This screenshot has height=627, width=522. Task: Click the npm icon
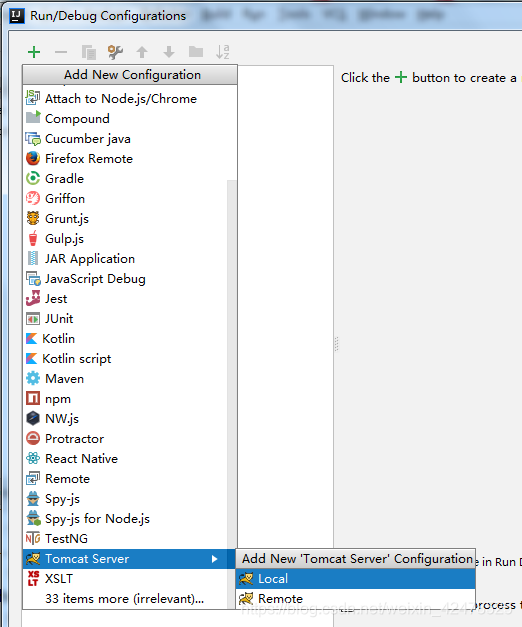click(33, 398)
